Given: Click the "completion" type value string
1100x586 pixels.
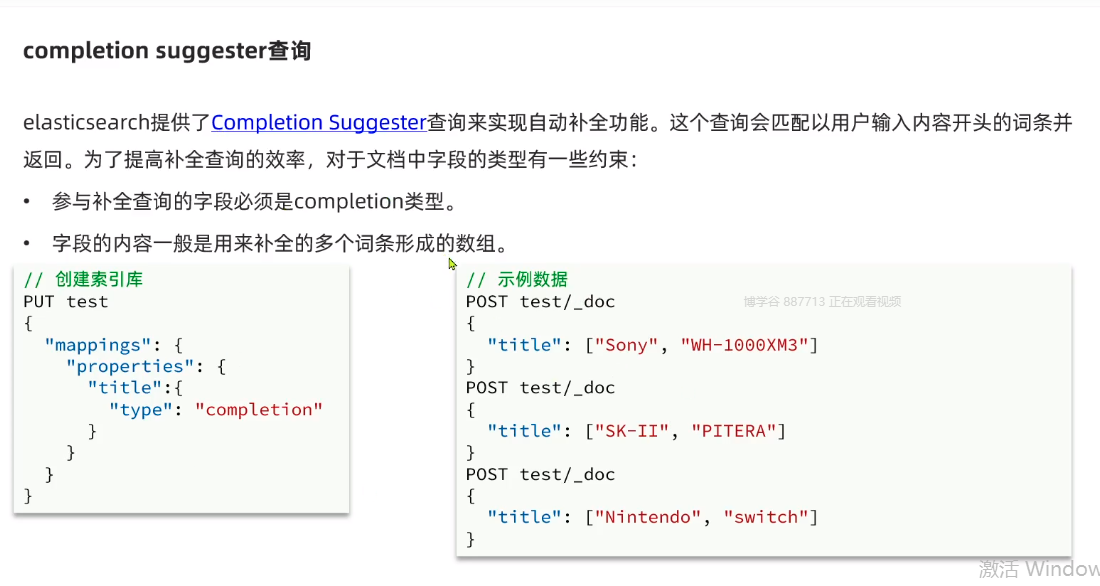Looking at the screenshot, I should click(x=259, y=409).
